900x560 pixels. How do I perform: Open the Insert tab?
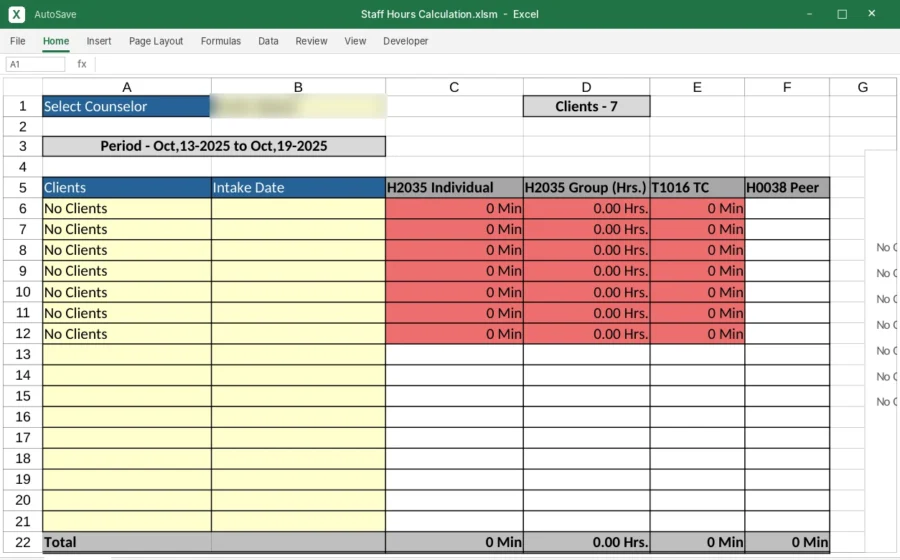[x=99, y=41]
